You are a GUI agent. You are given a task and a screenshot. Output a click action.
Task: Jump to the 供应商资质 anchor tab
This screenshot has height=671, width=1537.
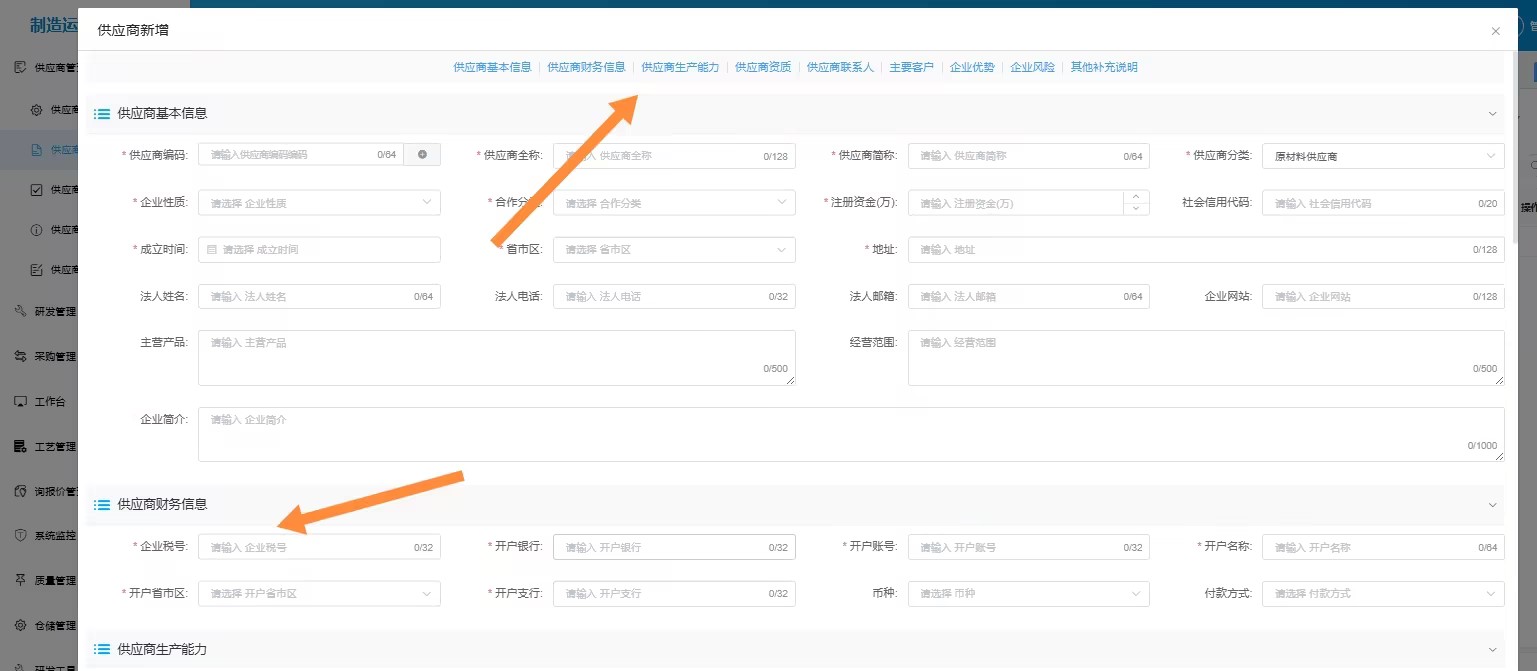click(x=763, y=67)
